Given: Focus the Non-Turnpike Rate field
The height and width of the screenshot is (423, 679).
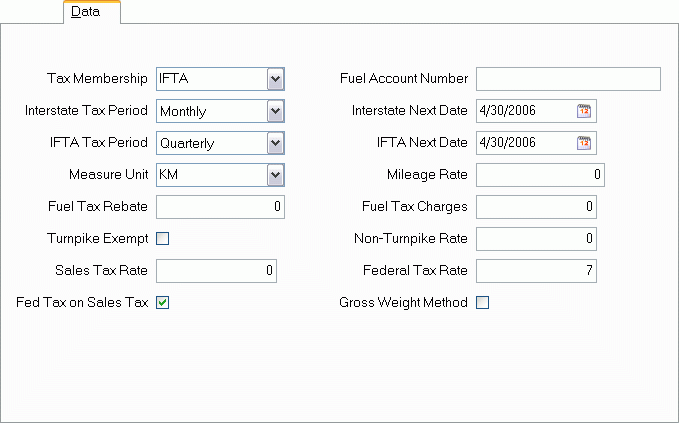Looking at the screenshot, I should tap(536, 239).
